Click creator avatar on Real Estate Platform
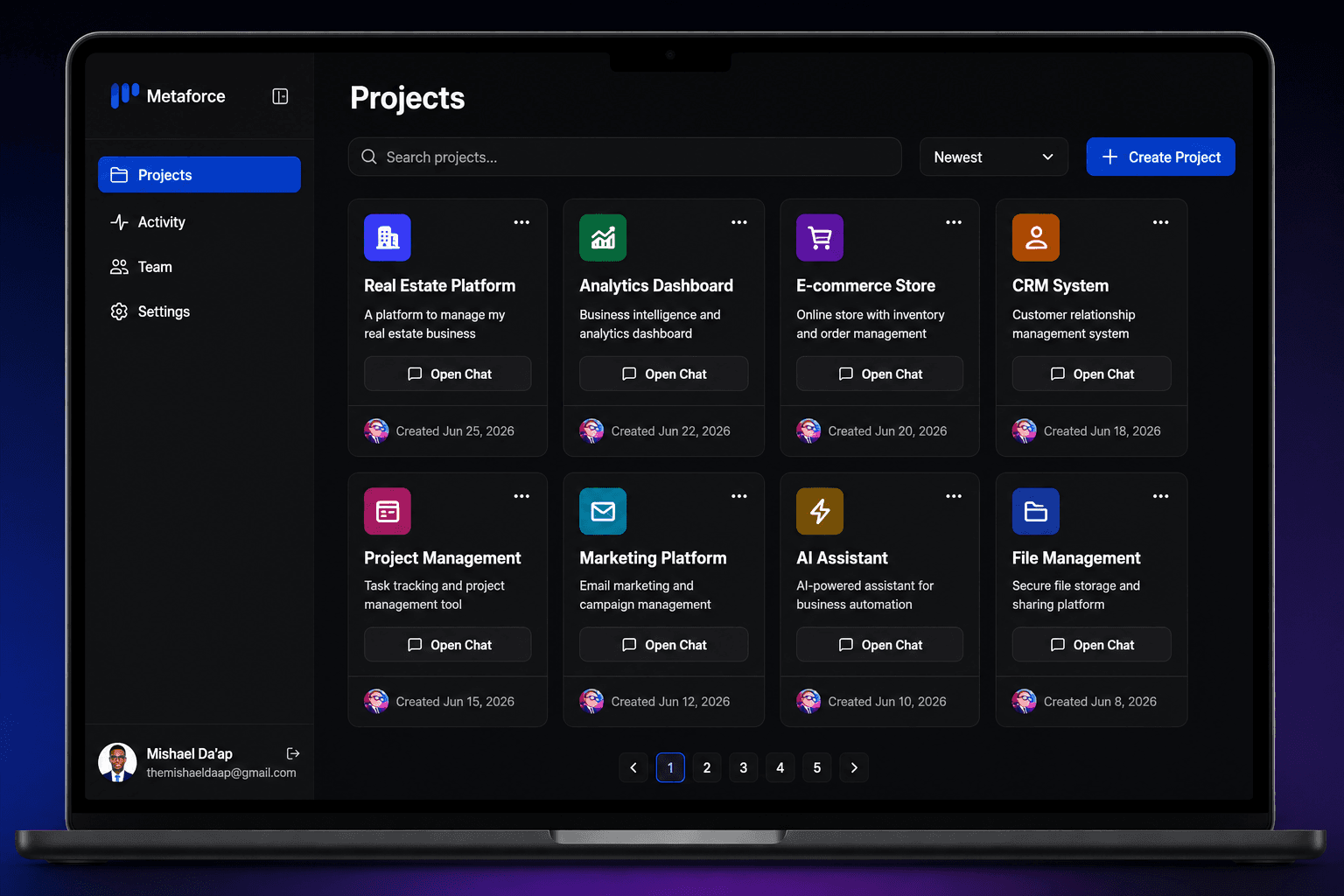 376,430
